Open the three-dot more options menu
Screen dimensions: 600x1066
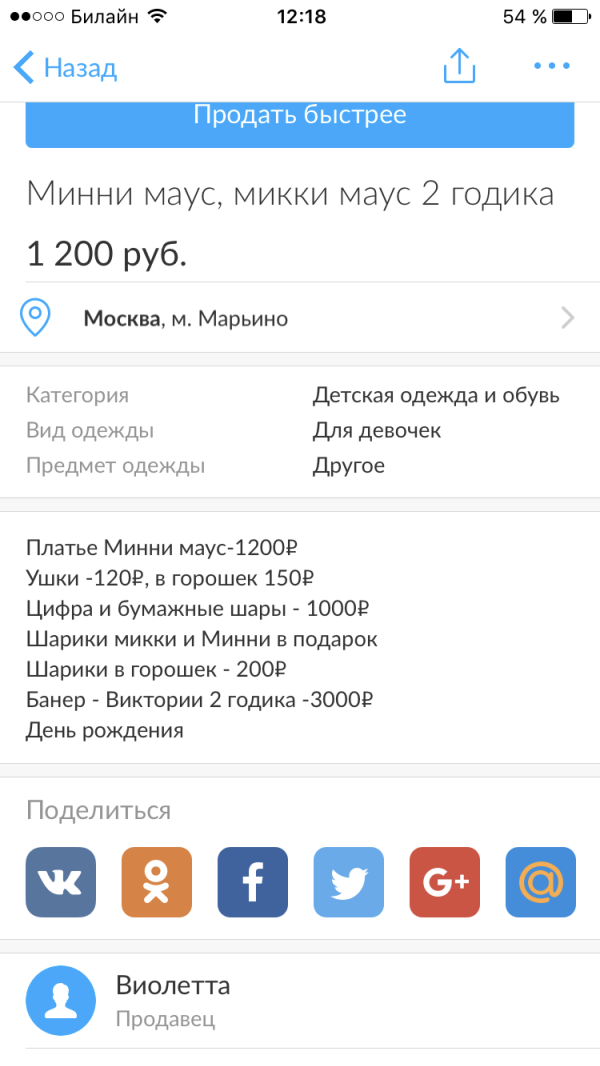pyautogui.click(x=551, y=67)
